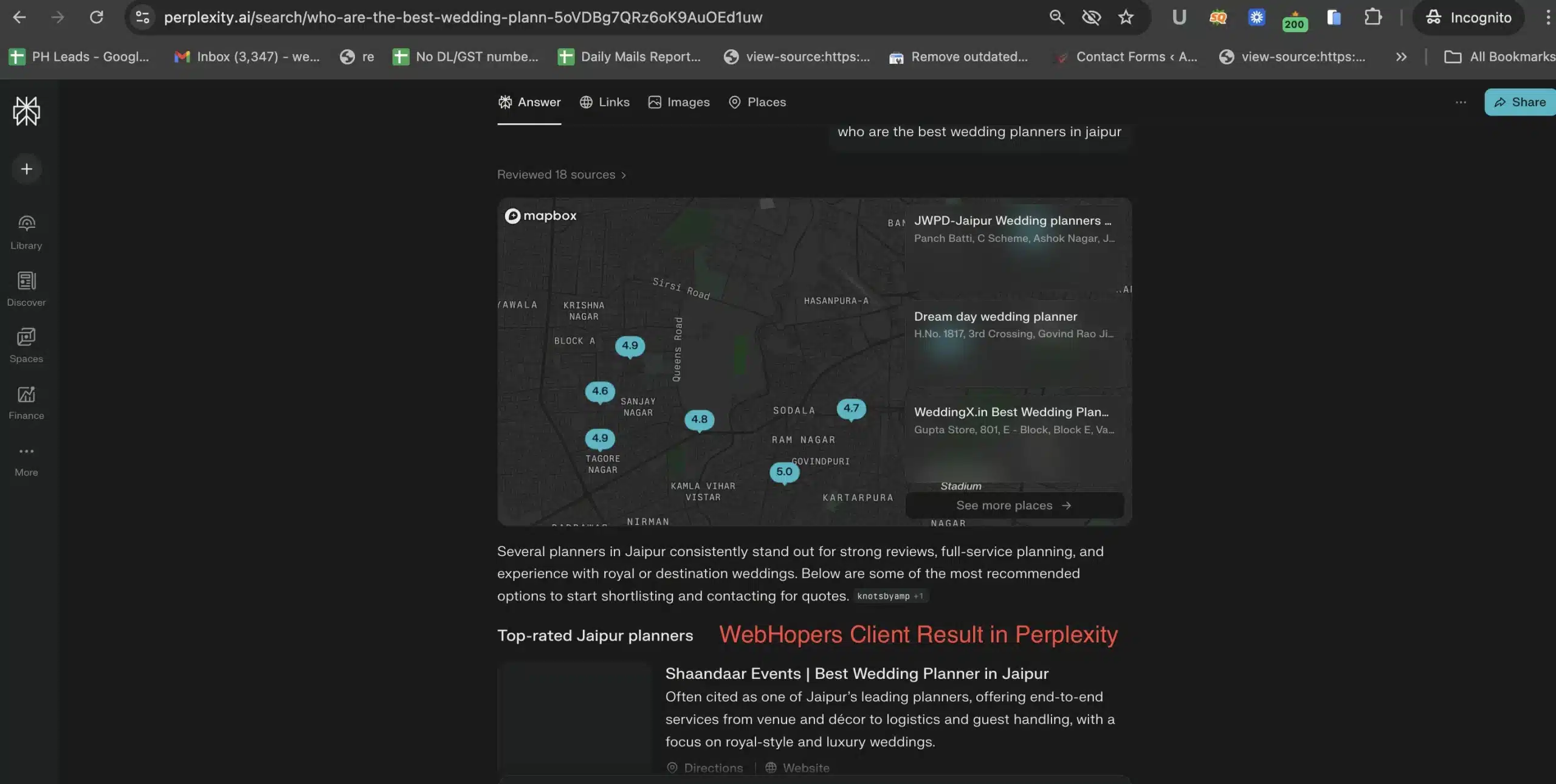
Task: Open the three-dot thread options menu
Action: [1461, 102]
